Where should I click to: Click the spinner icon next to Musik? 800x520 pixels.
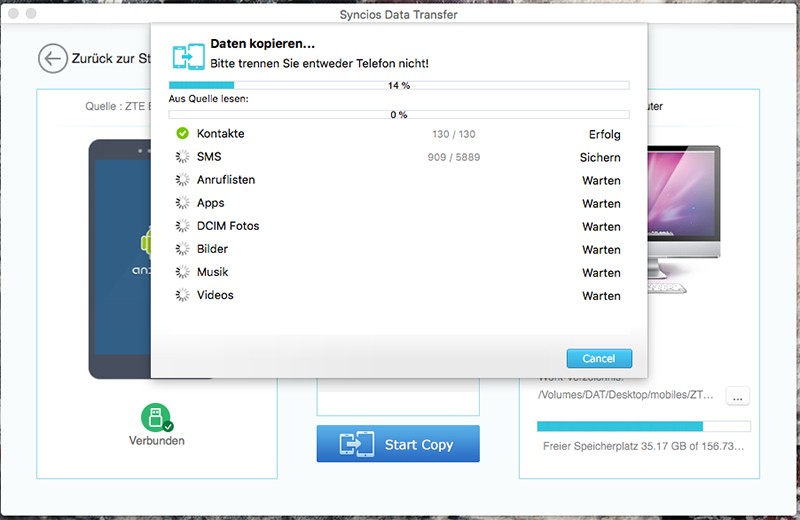182,272
